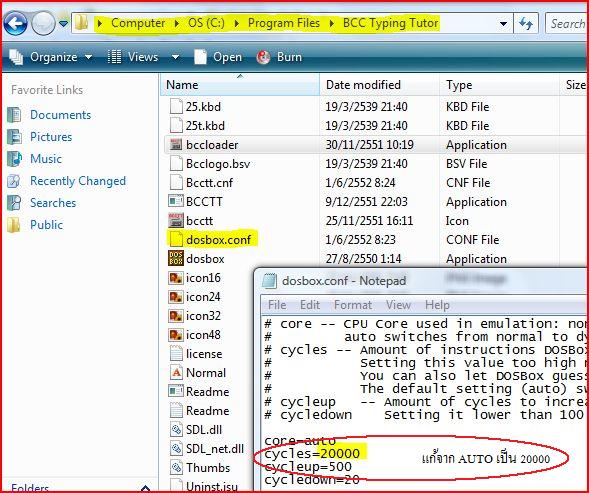Expand the Folders pane
The width and height of the screenshot is (589, 493).
point(145,488)
